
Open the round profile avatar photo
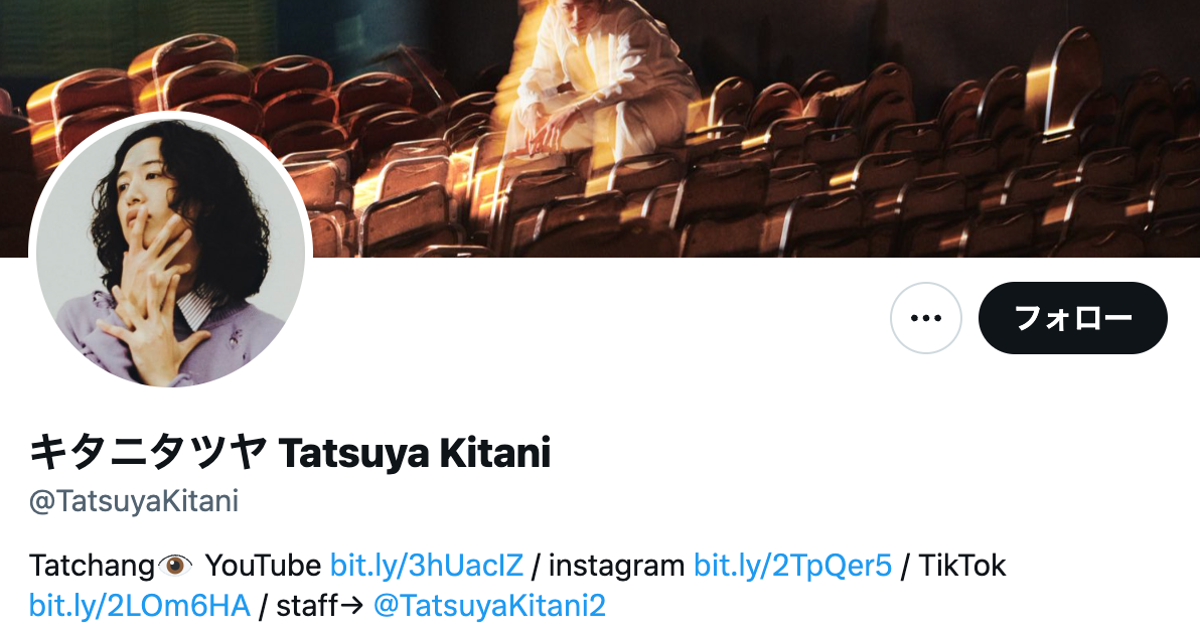[x=171, y=252]
